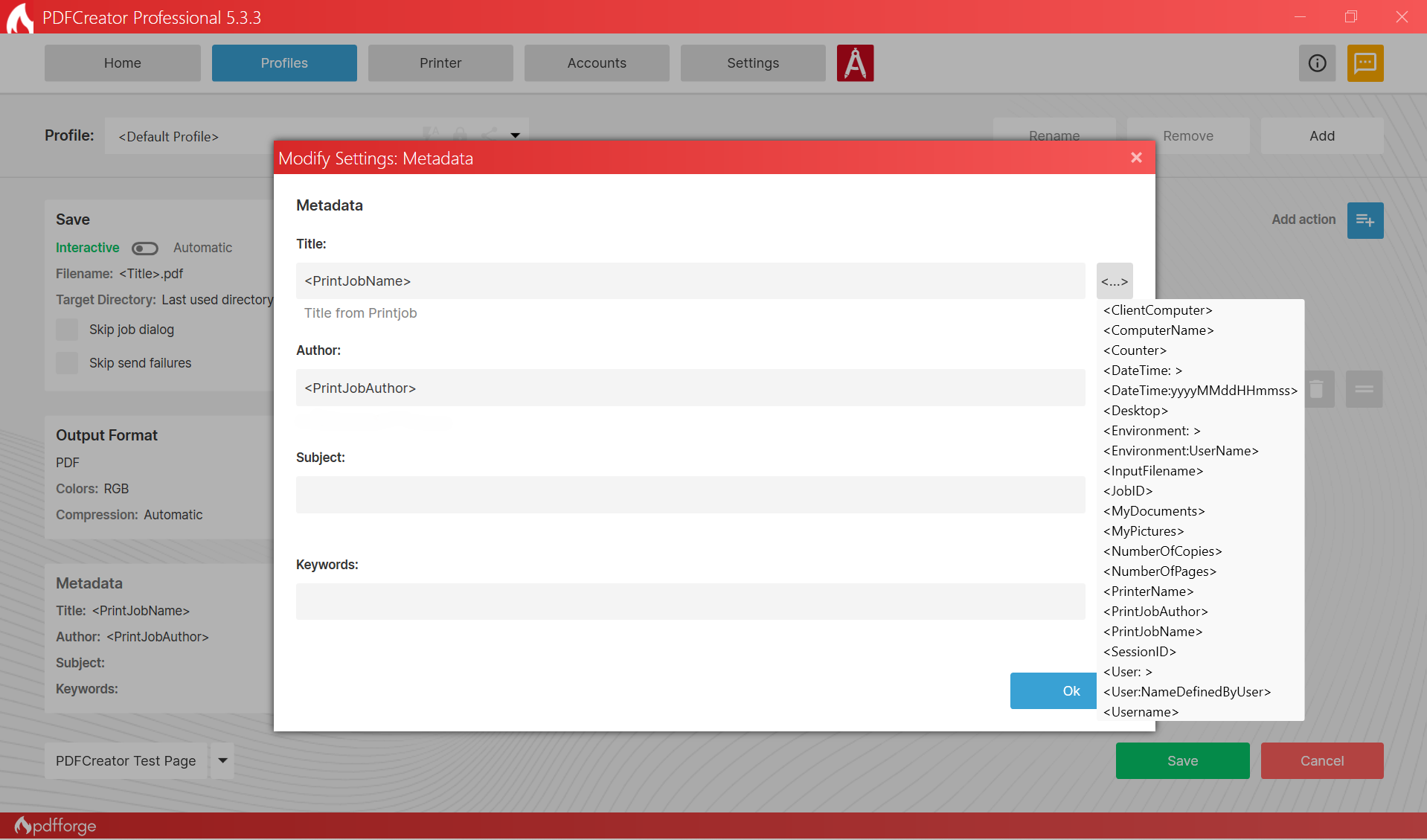Pick the <Desktop> token
The height and width of the screenshot is (840, 1427).
point(1135,411)
